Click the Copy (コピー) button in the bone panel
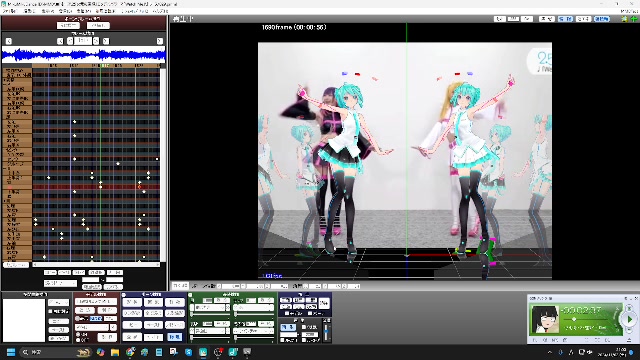This screenshot has height=360, width=640. coord(132,325)
